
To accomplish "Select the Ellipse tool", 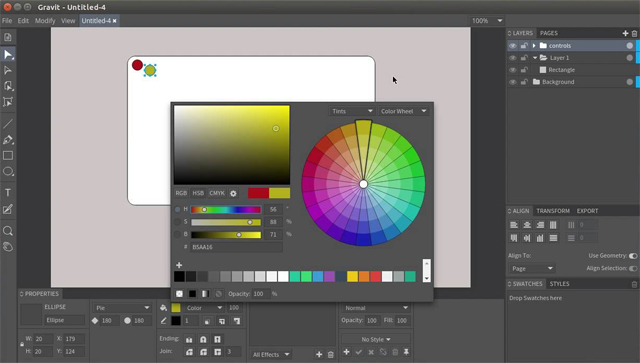I will click(x=8, y=171).
